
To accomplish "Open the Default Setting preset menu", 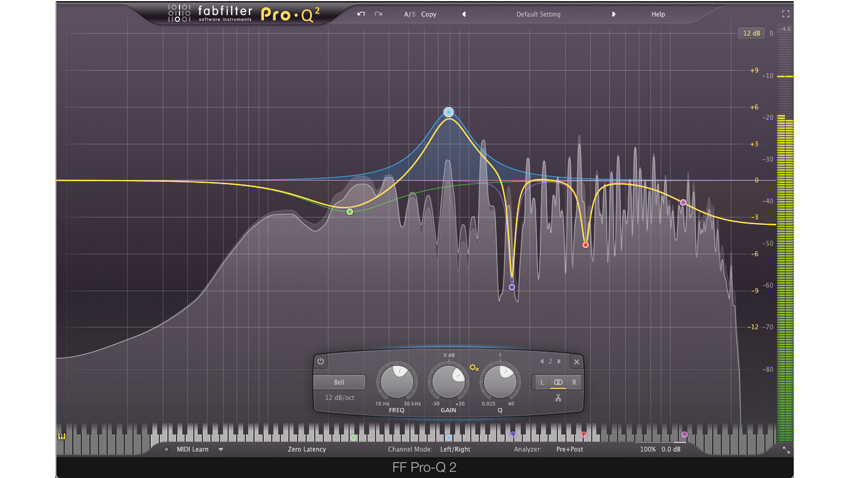I will coord(538,15).
